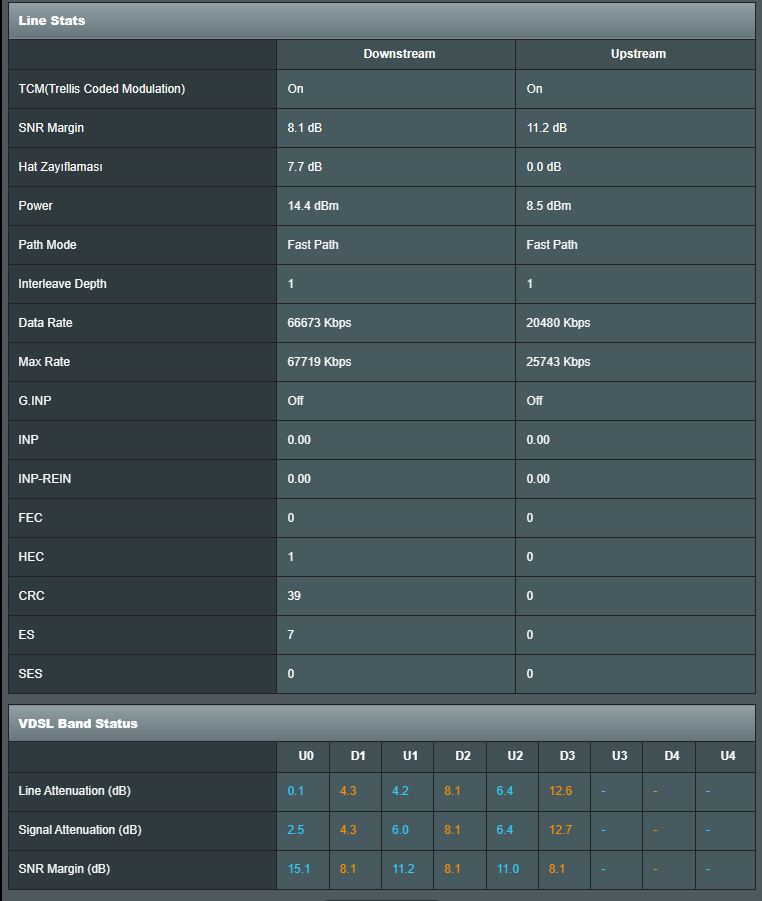The image size is (762, 901).
Task: Click the Interleave Depth row label
Action: [62, 284]
